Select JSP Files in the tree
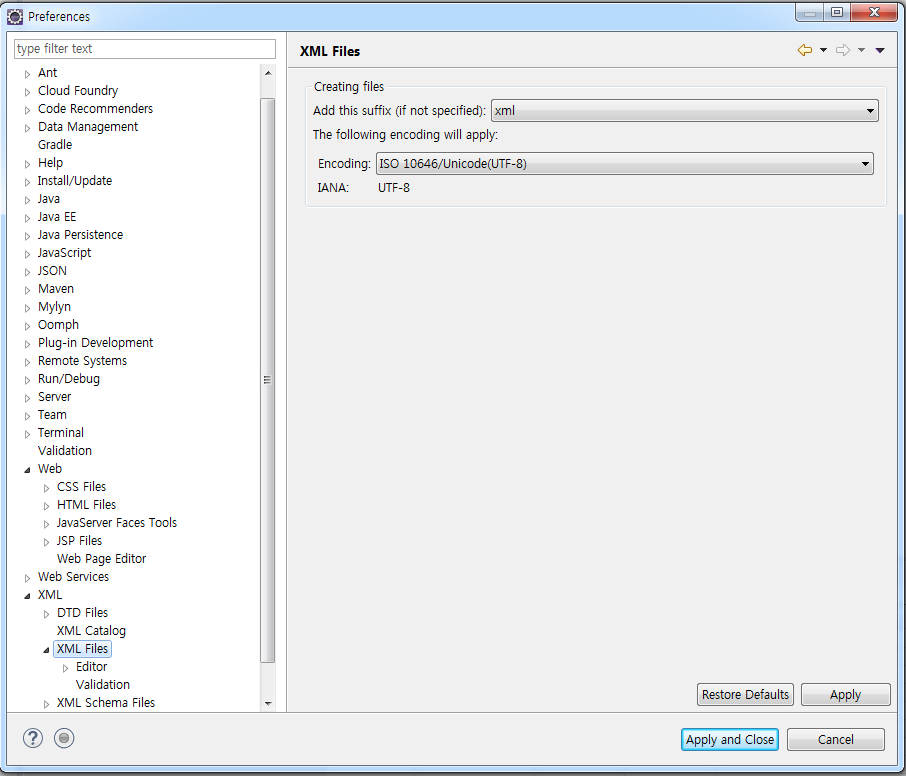This screenshot has width=906, height=776. point(79,540)
